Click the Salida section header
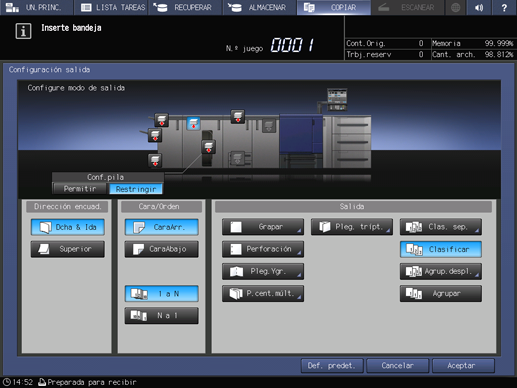 353,207
